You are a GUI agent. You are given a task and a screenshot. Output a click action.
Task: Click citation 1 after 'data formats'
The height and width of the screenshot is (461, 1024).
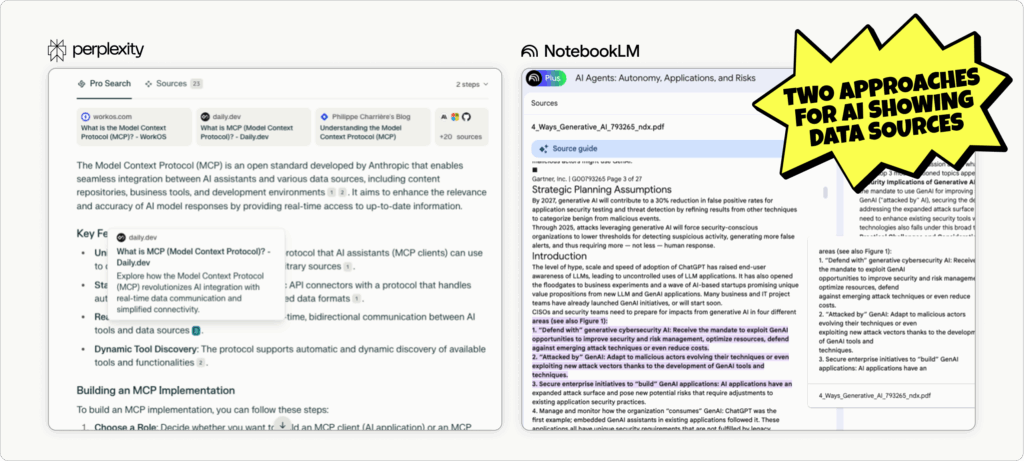click(x=357, y=298)
